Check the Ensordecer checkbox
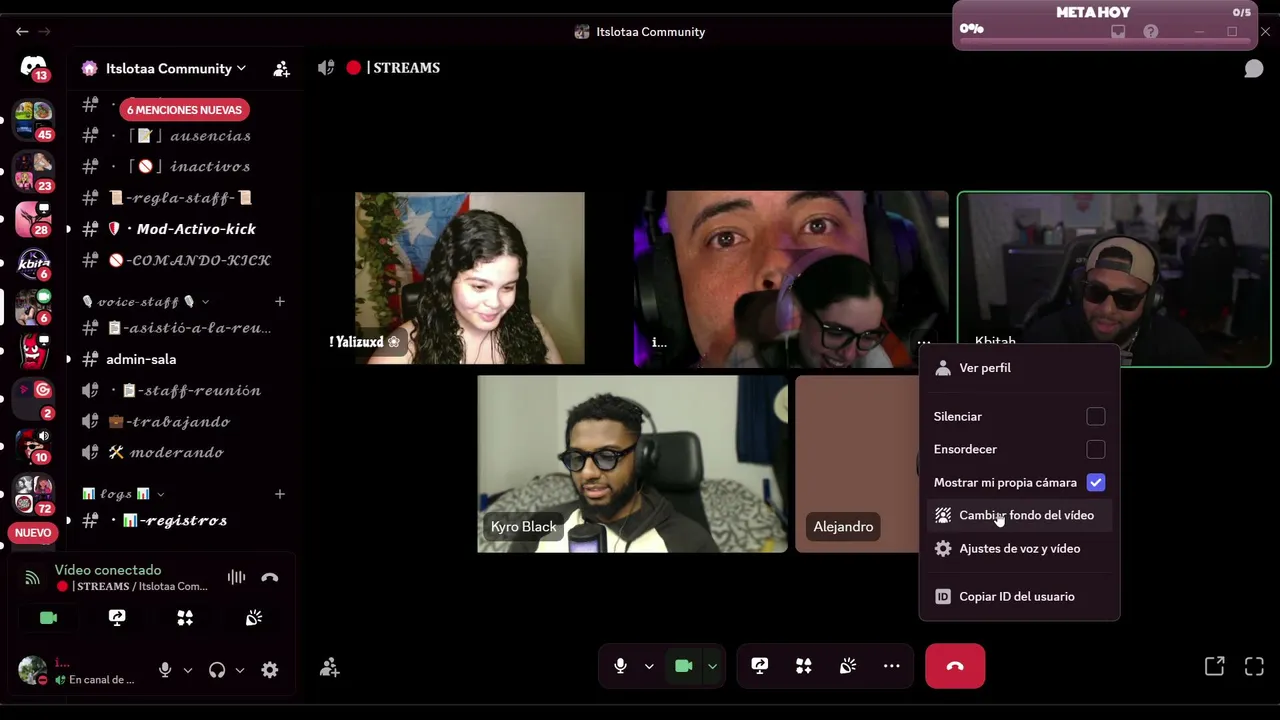Image resolution: width=1280 pixels, height=720 pixels. [x=1096, y=449]
